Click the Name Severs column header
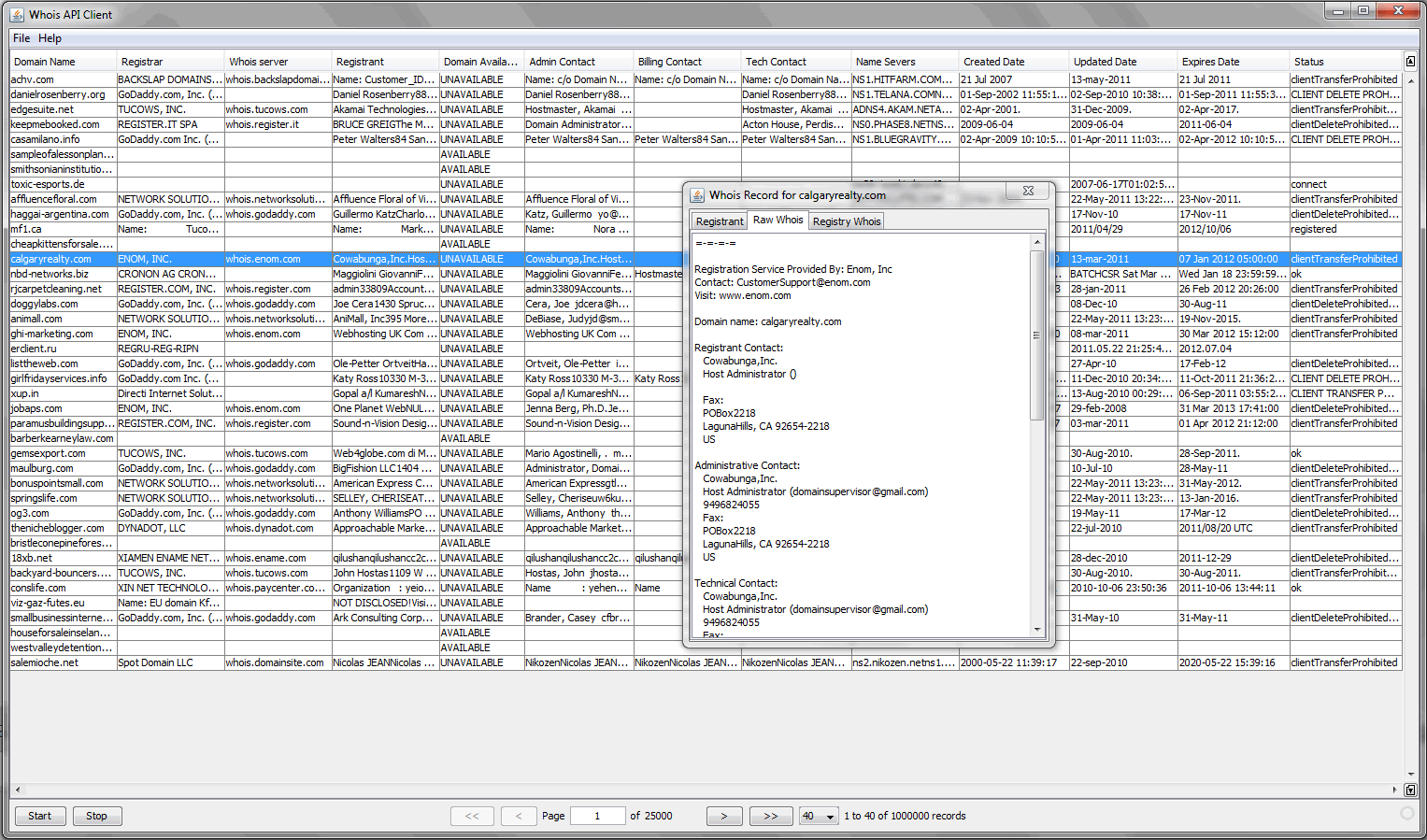 pos(904,62)
